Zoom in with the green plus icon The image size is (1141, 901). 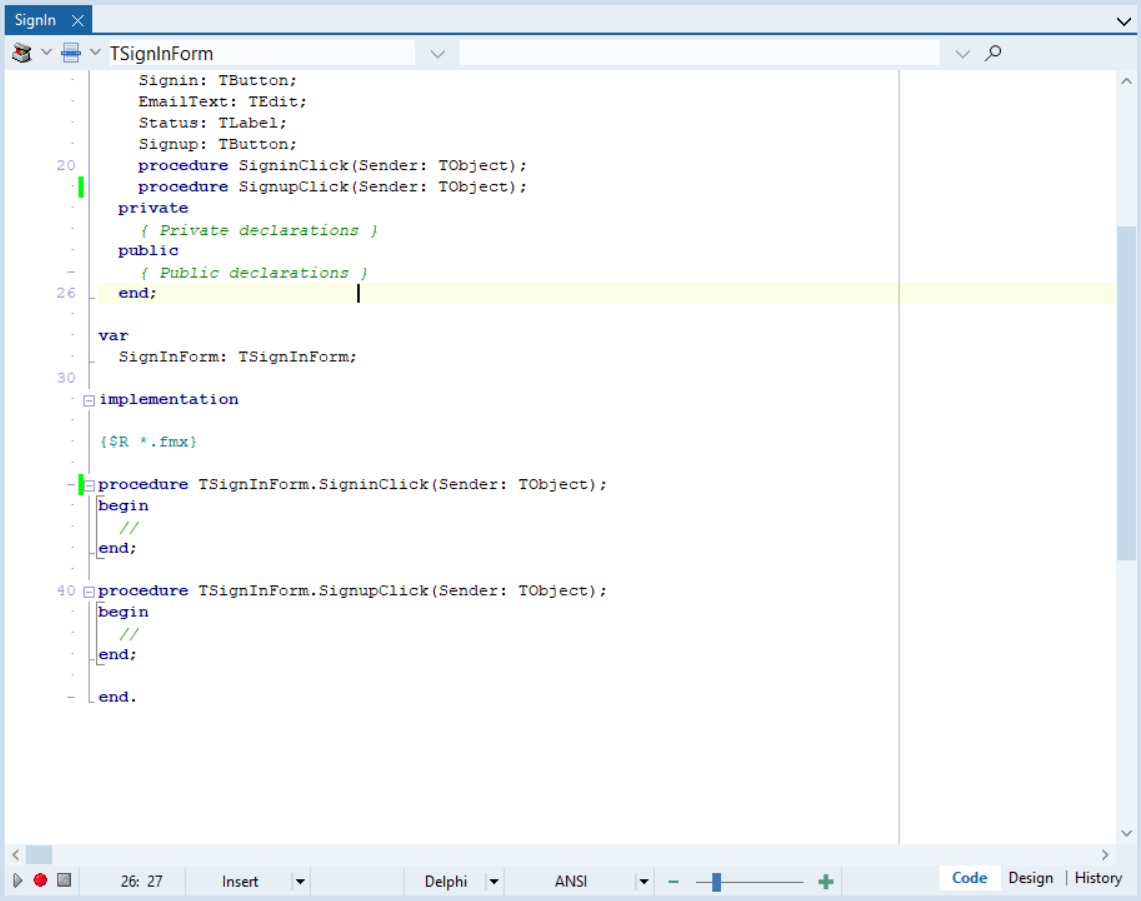tap(826, 881)
